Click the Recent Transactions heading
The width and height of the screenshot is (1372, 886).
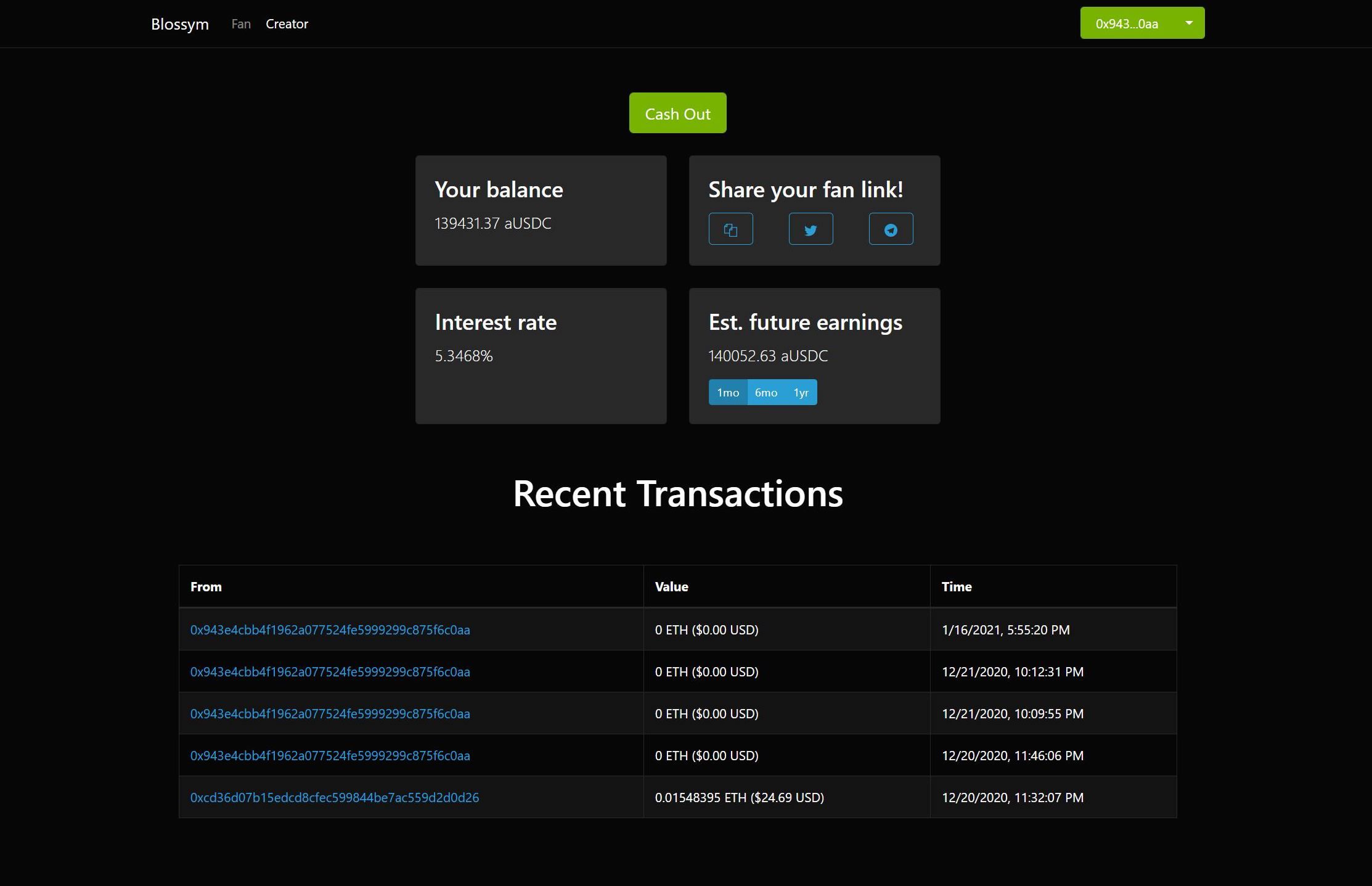[x=678, y=493]
